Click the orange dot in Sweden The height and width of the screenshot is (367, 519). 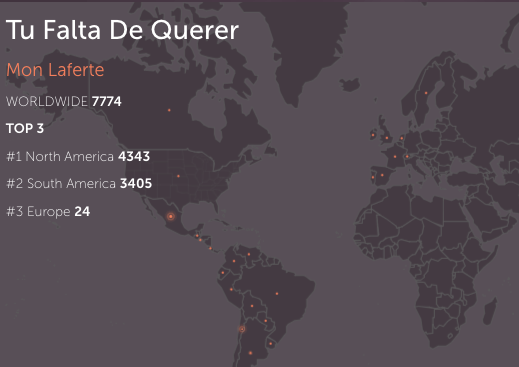426,93
